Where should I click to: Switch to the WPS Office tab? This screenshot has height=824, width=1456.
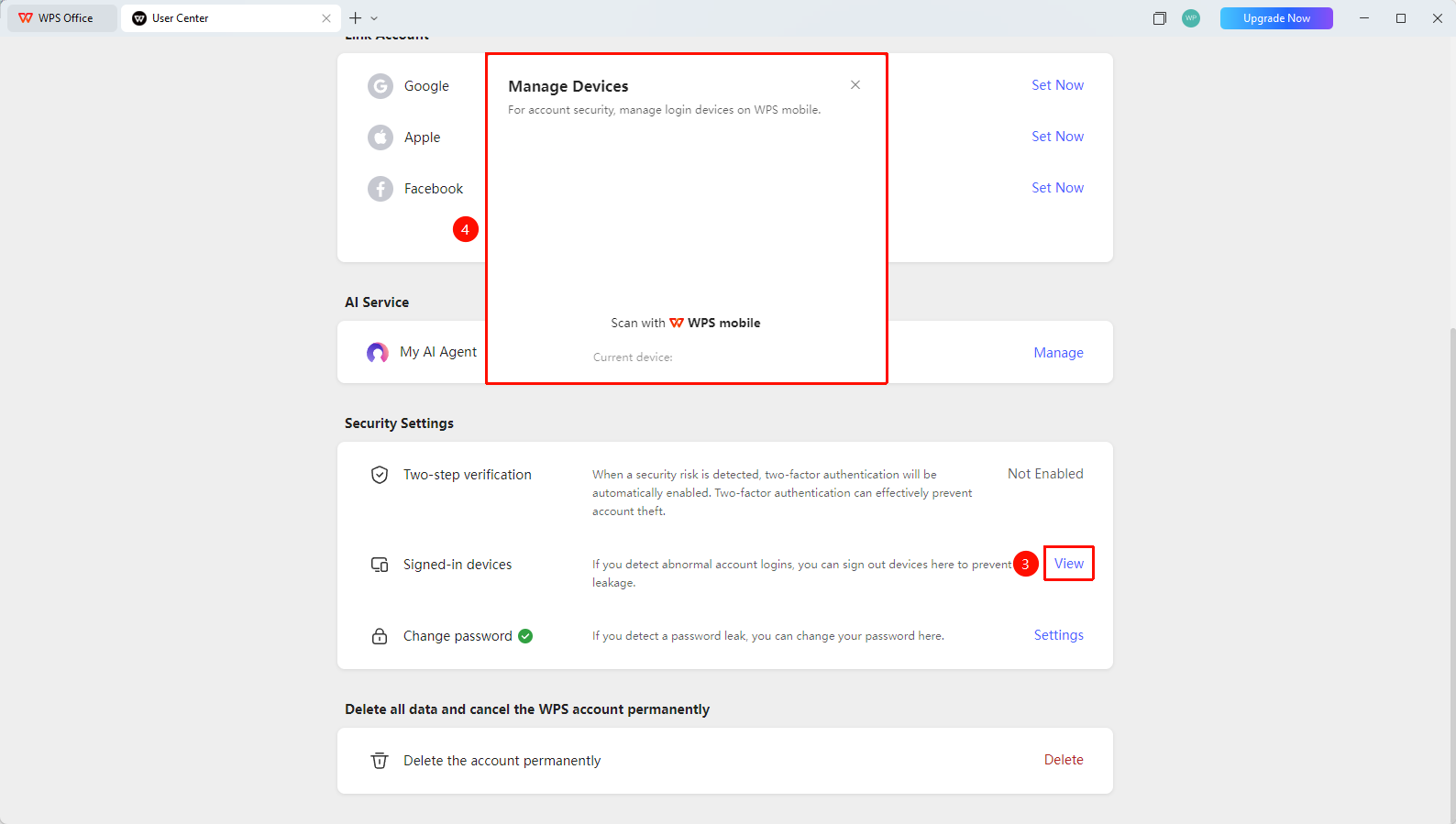(x=62, y=18)
